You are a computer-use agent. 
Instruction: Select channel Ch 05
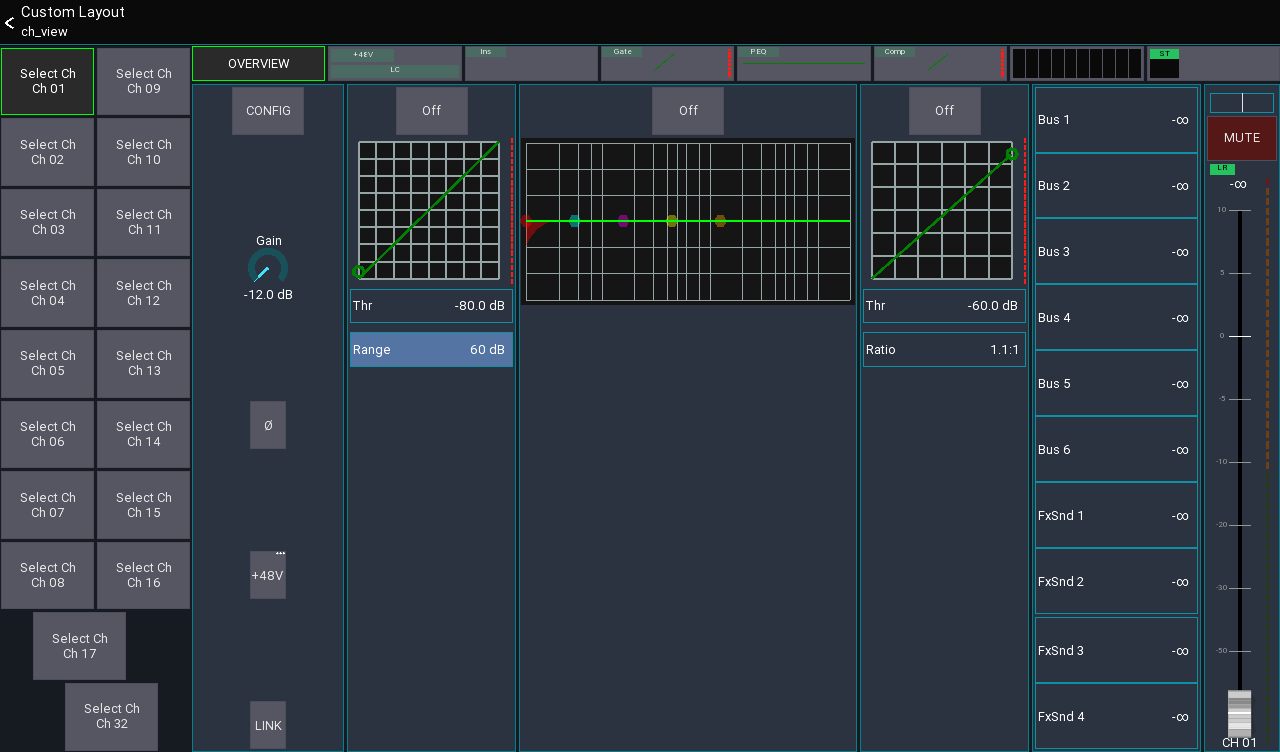pos(47,363)
